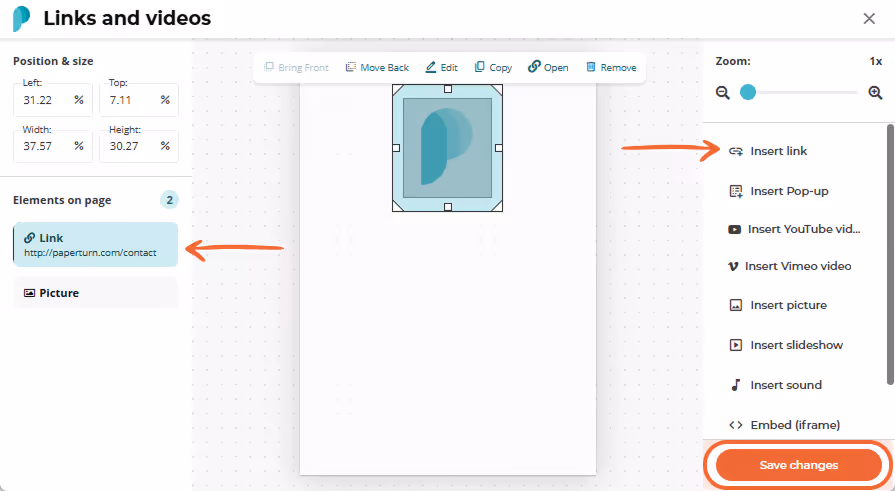Click the YouTube play icon
This screenshot has width=895, height=491.
(734, 230)
